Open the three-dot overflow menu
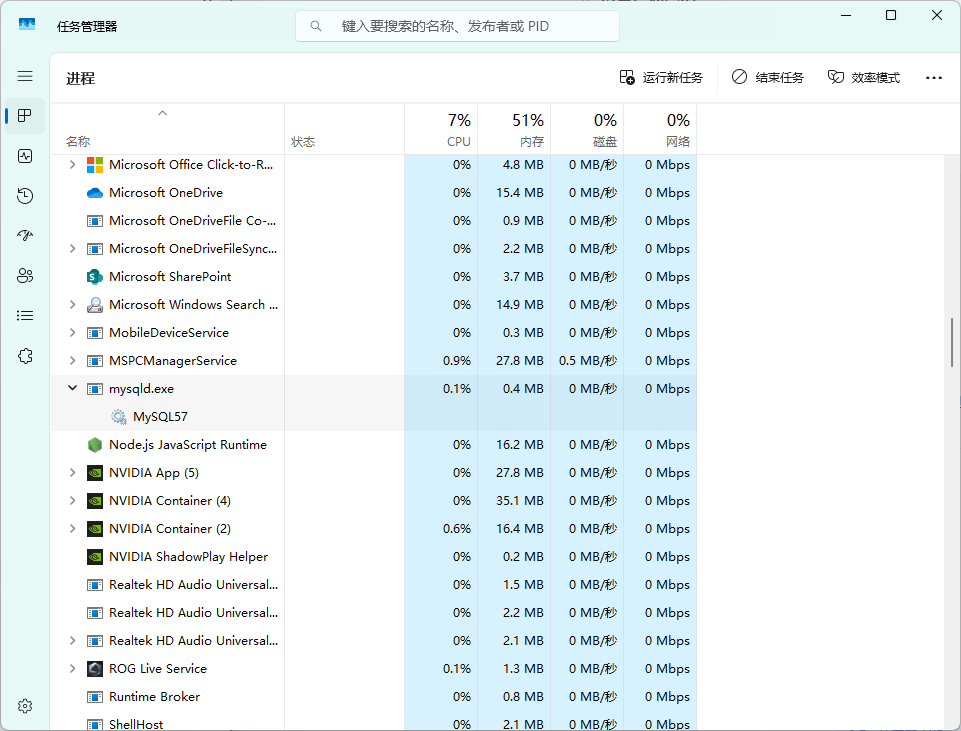This screenshot has height=731, width=961. click(933, 77)
